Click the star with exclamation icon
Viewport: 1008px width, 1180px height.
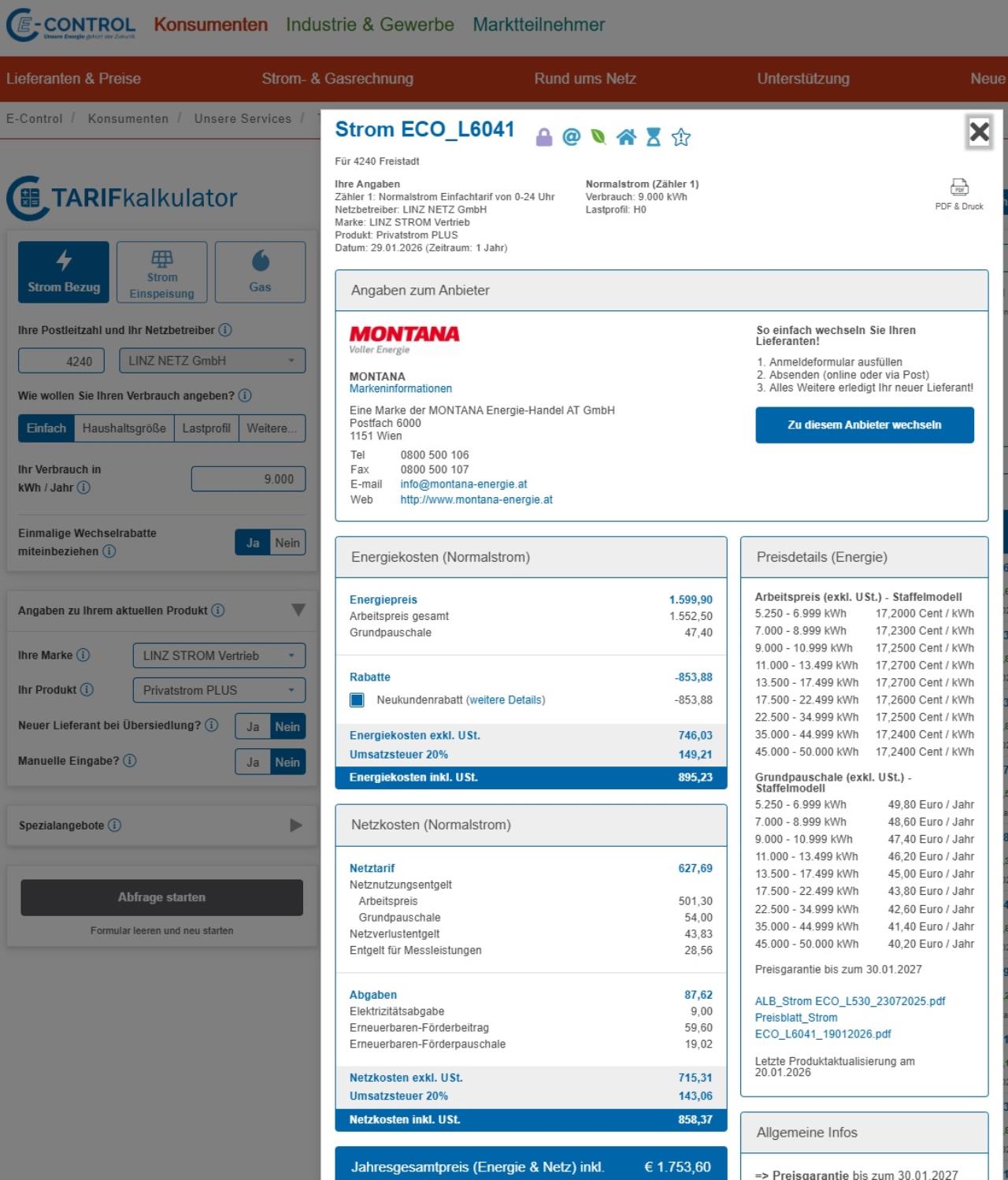pos(681,138)
